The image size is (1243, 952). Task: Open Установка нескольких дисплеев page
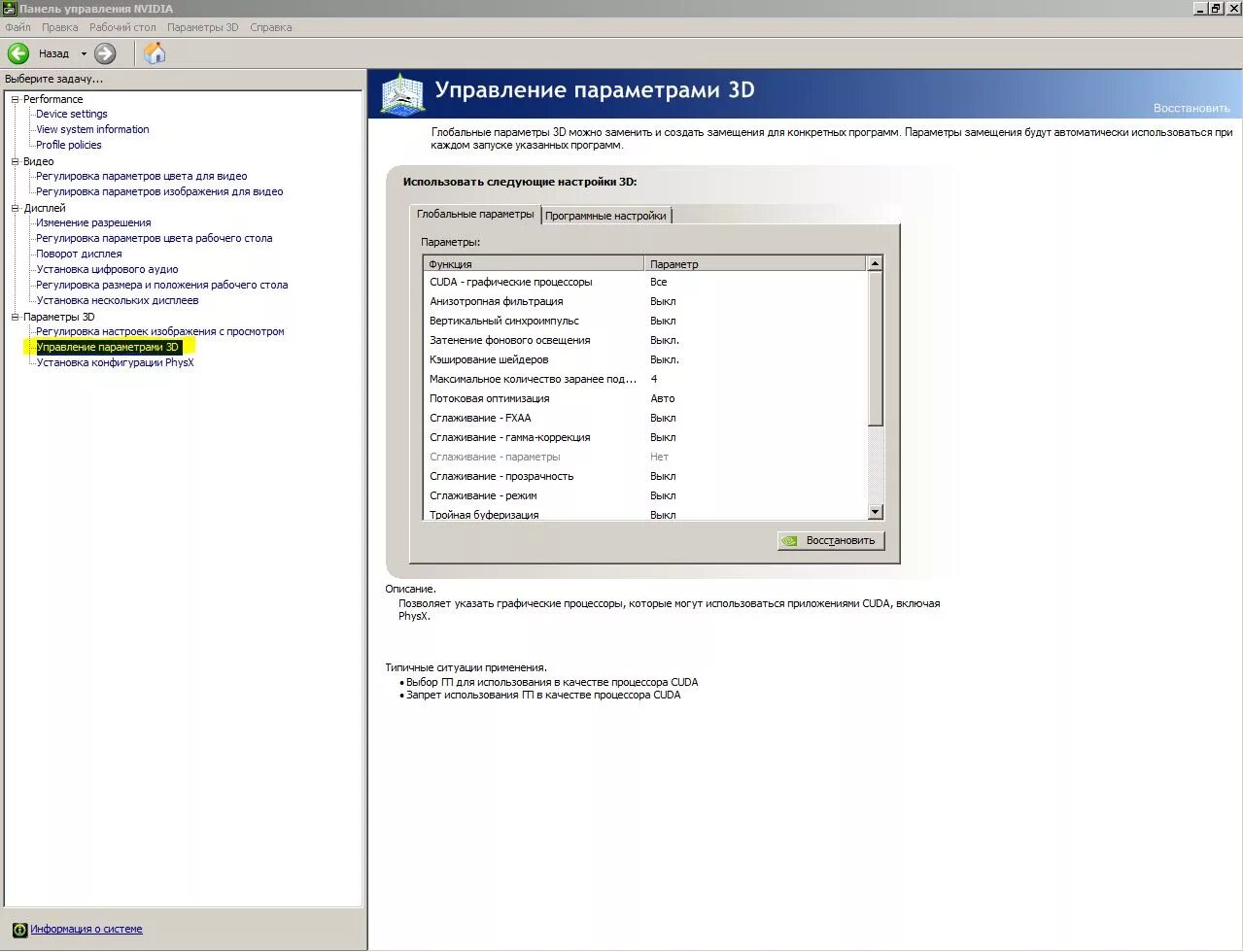click(118, 300)
